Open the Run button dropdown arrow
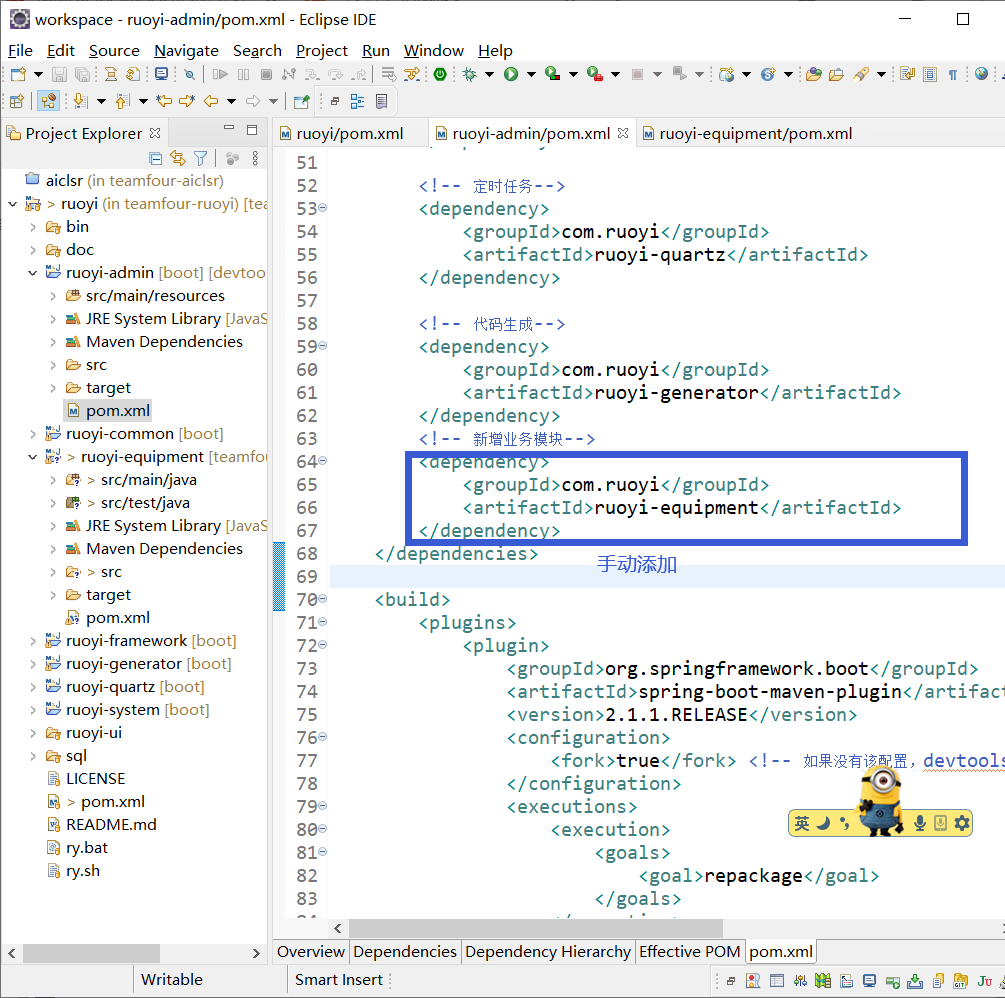The height and width of the screenshot is (998, 1005). coord(531,74)
